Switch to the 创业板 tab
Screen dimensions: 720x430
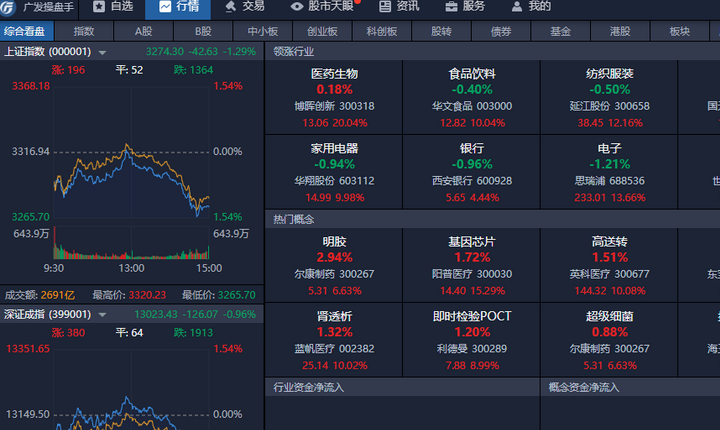(322, 31)
